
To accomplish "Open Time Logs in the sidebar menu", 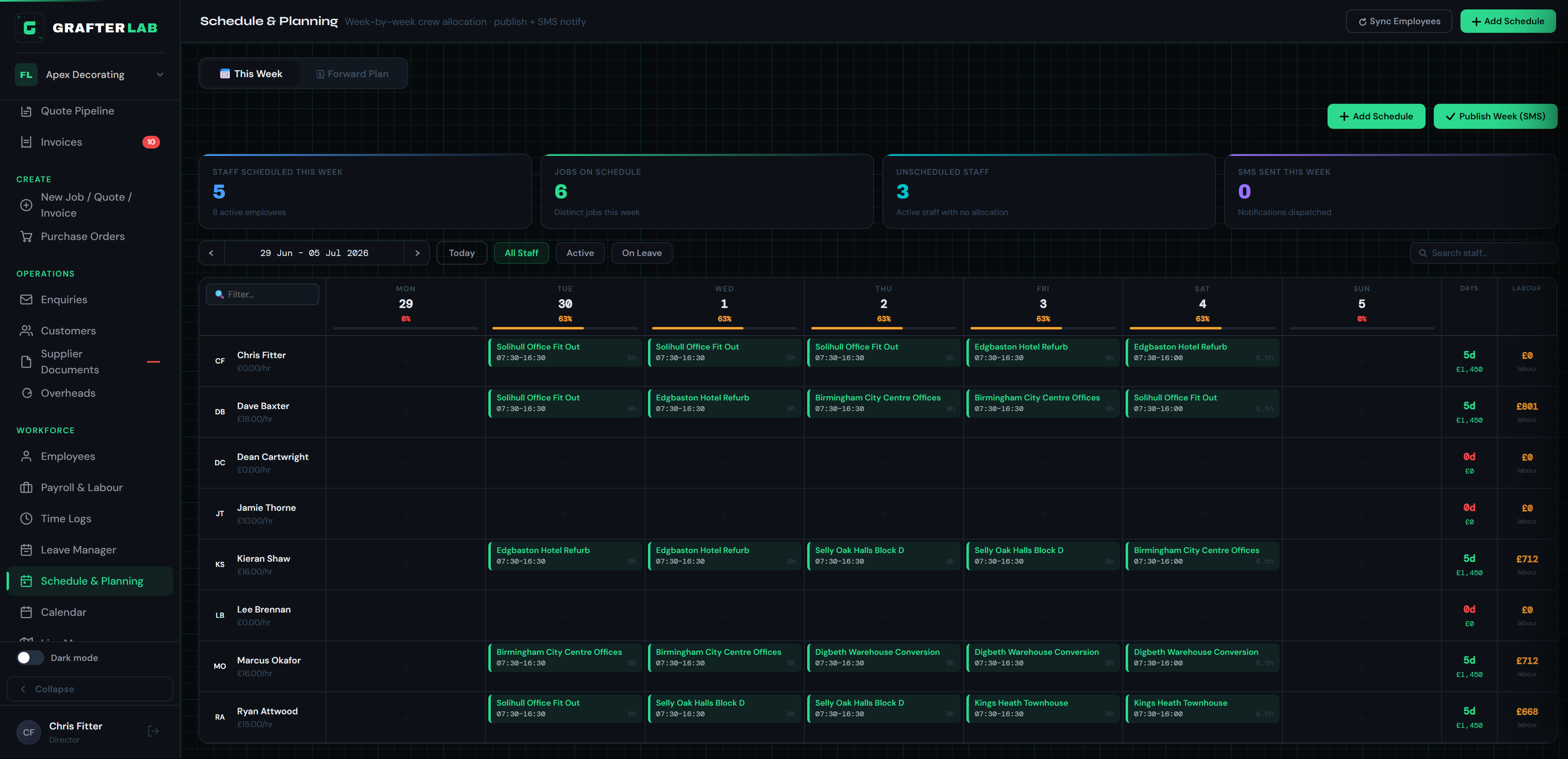I will (90, 519).
